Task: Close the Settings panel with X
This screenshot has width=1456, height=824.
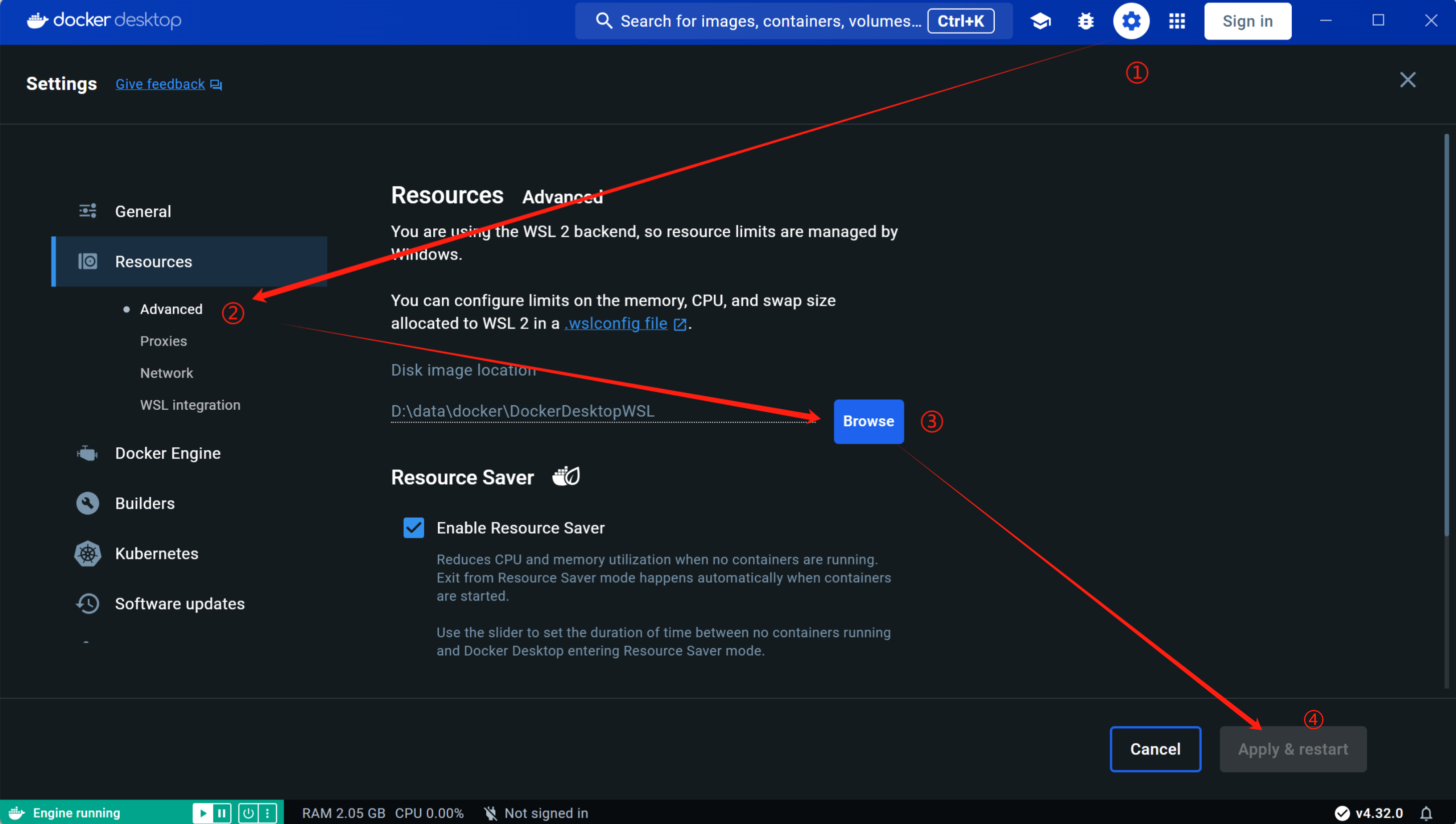Action: (1407, 80)
